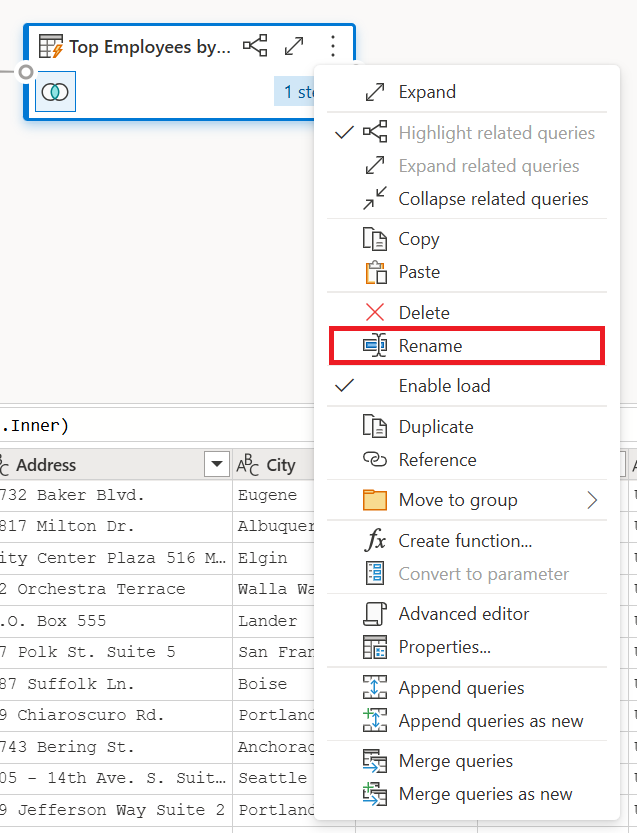637x833 pixels.
Task: Open Advanced editor from menu
Action: click(467, 614)
